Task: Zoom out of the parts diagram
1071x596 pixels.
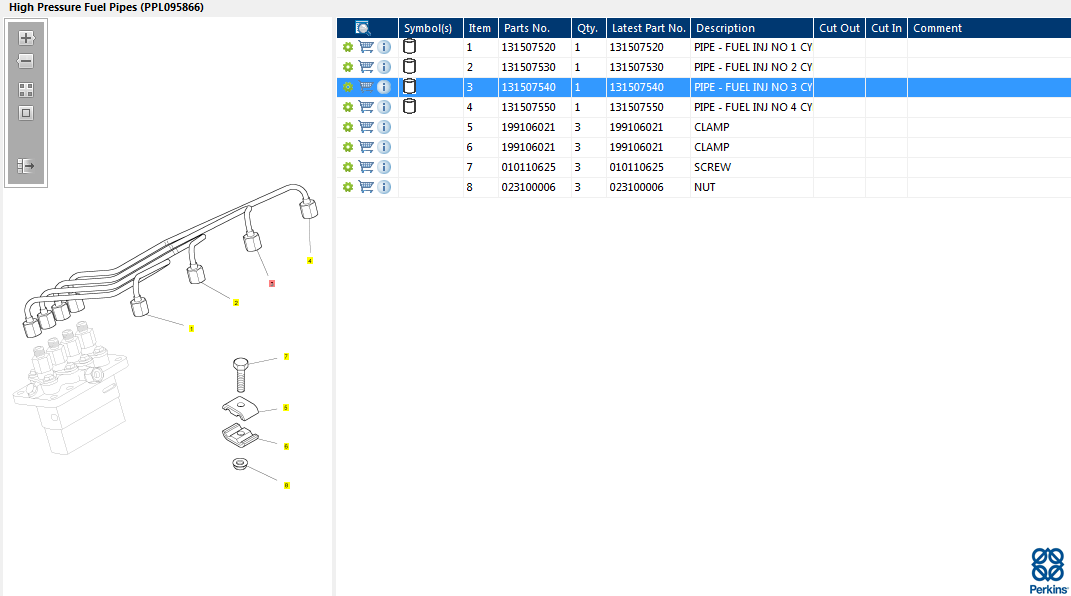Action: click(26, 61)
